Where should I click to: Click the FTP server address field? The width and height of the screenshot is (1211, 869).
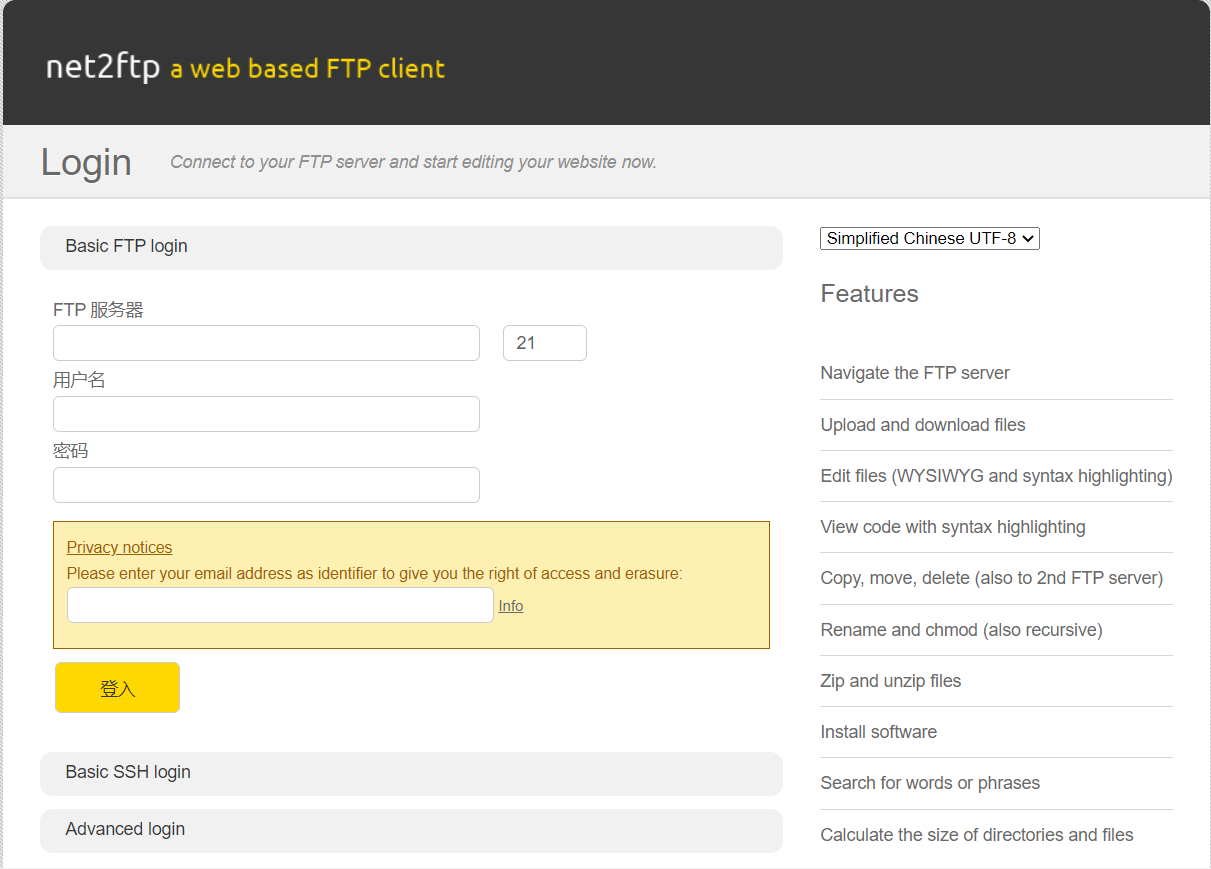point(266,343)
